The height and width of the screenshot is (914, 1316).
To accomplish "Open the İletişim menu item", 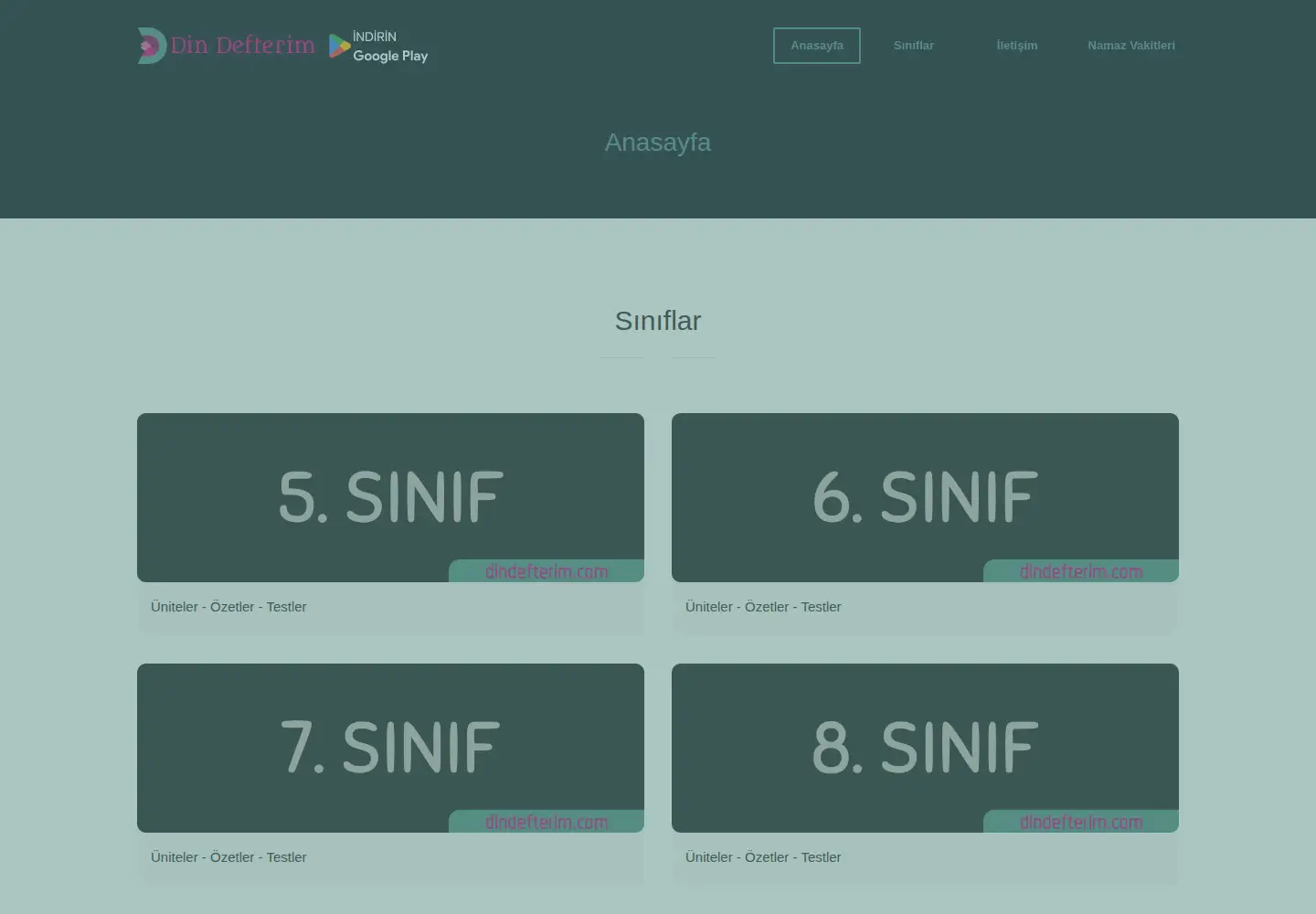I will tap(1017, 46).
